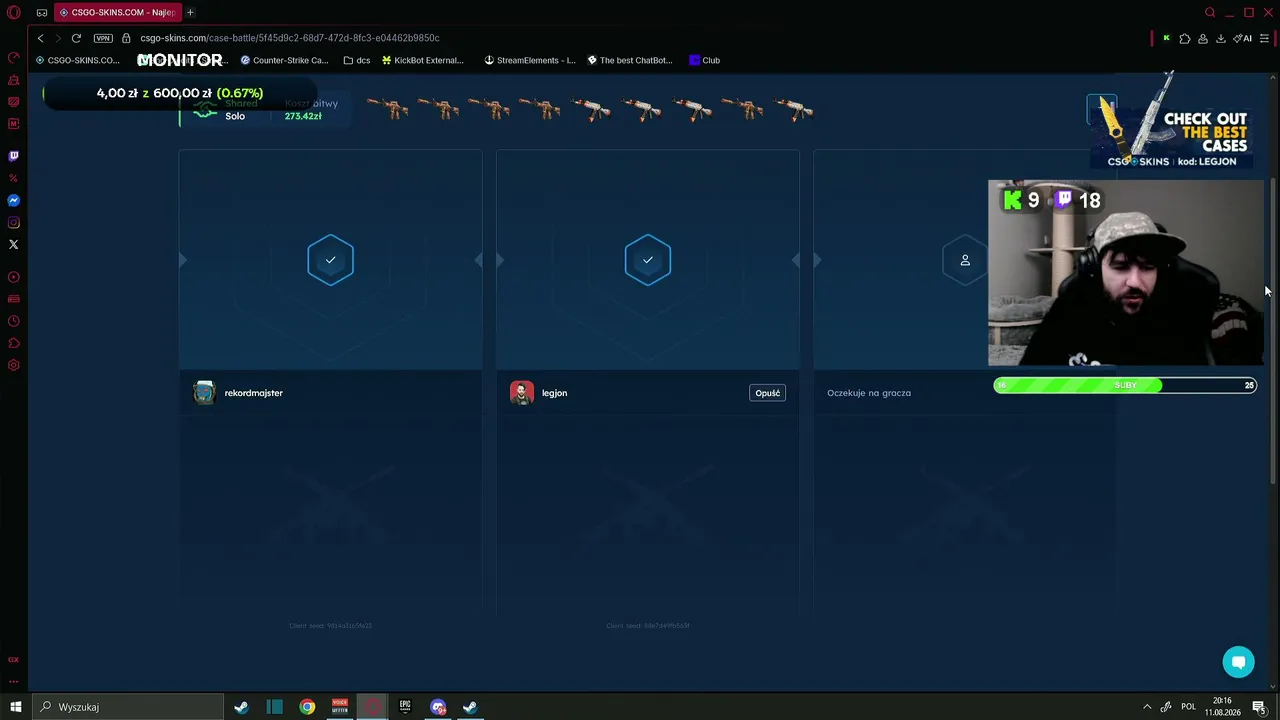Open the taskbar clock showing 20:16

click(x=1222, y=707)
